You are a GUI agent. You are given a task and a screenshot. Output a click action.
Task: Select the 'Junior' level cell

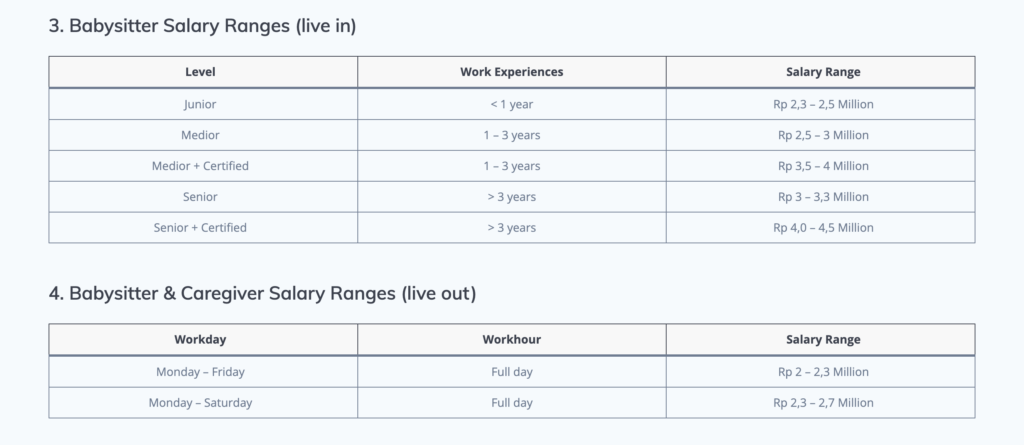(200, 104)
